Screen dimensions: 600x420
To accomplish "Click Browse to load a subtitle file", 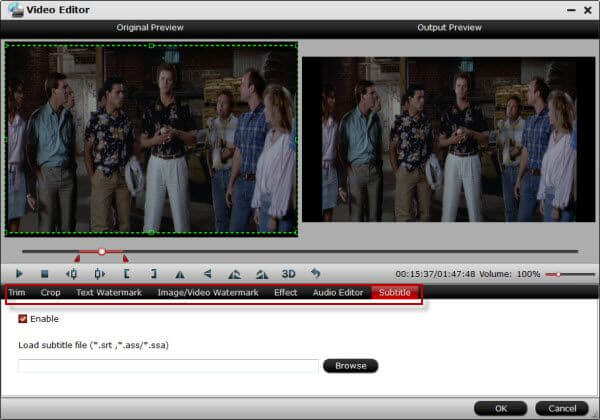I will 350,366.
